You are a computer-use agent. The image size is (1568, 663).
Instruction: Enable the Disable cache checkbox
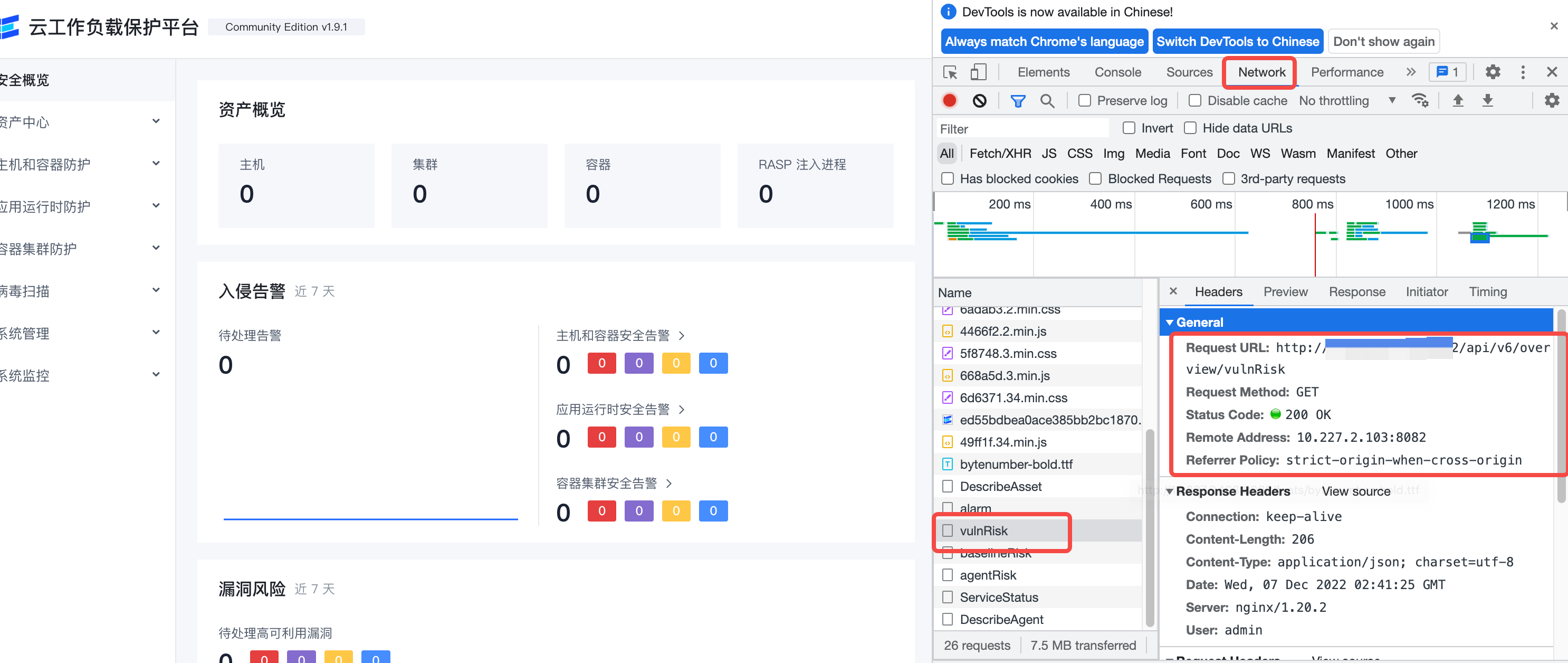[x=1195, y=100]
